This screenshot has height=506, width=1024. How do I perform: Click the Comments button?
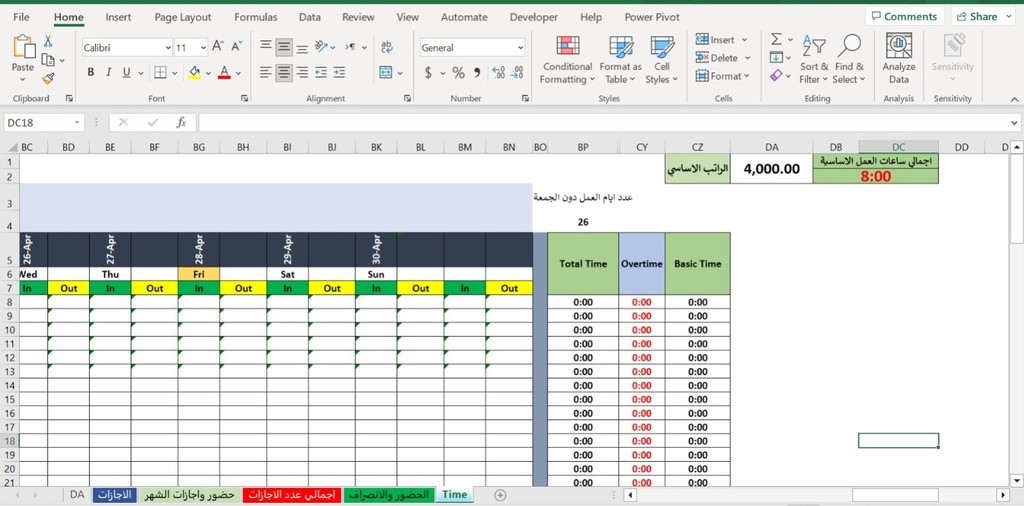tap(904, 16)
